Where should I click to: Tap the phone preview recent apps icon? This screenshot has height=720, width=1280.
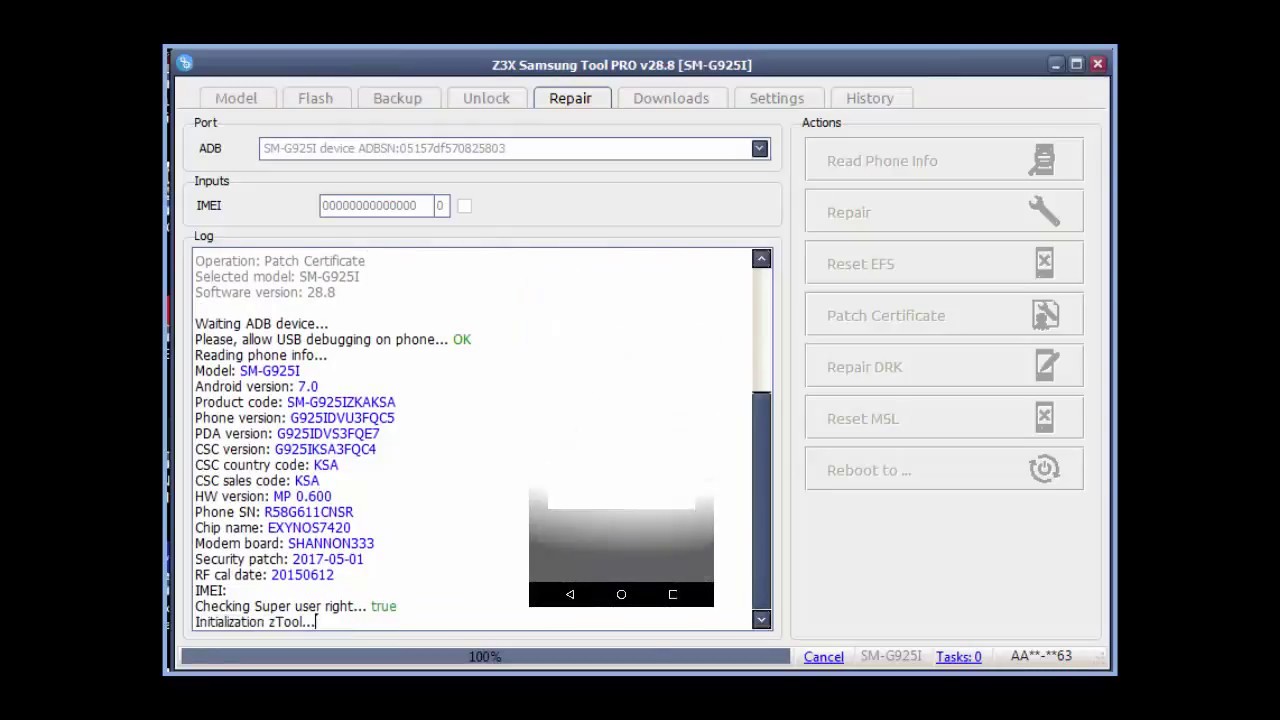pos(672,595)
